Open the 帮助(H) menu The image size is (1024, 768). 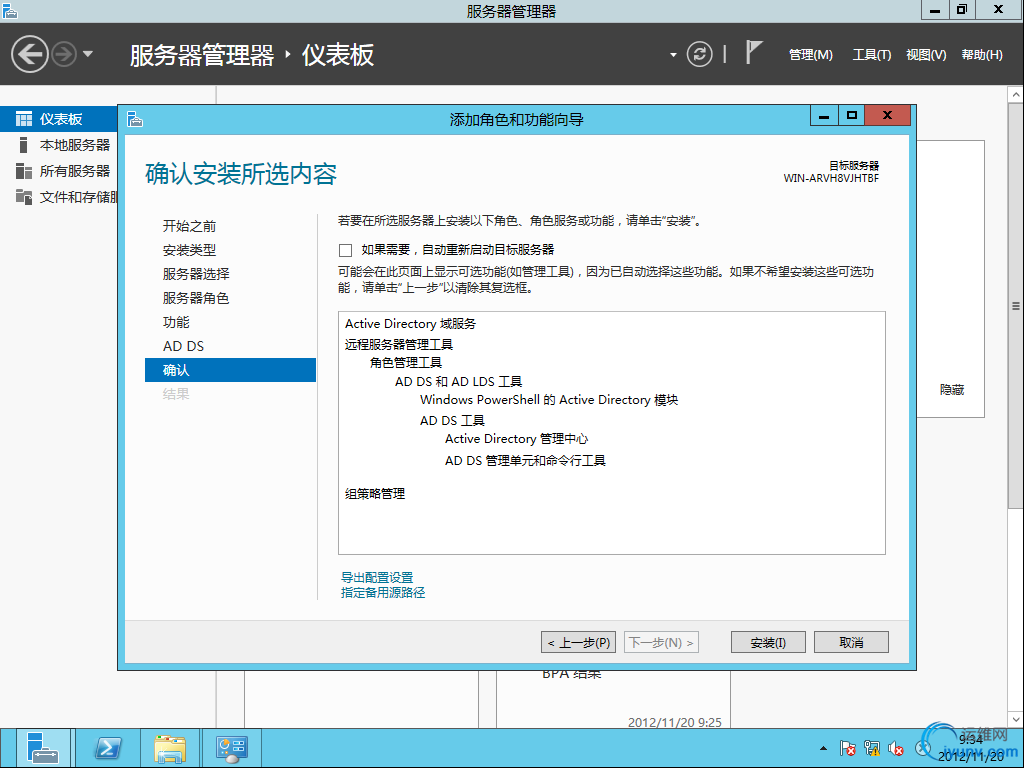click(982, 55)
